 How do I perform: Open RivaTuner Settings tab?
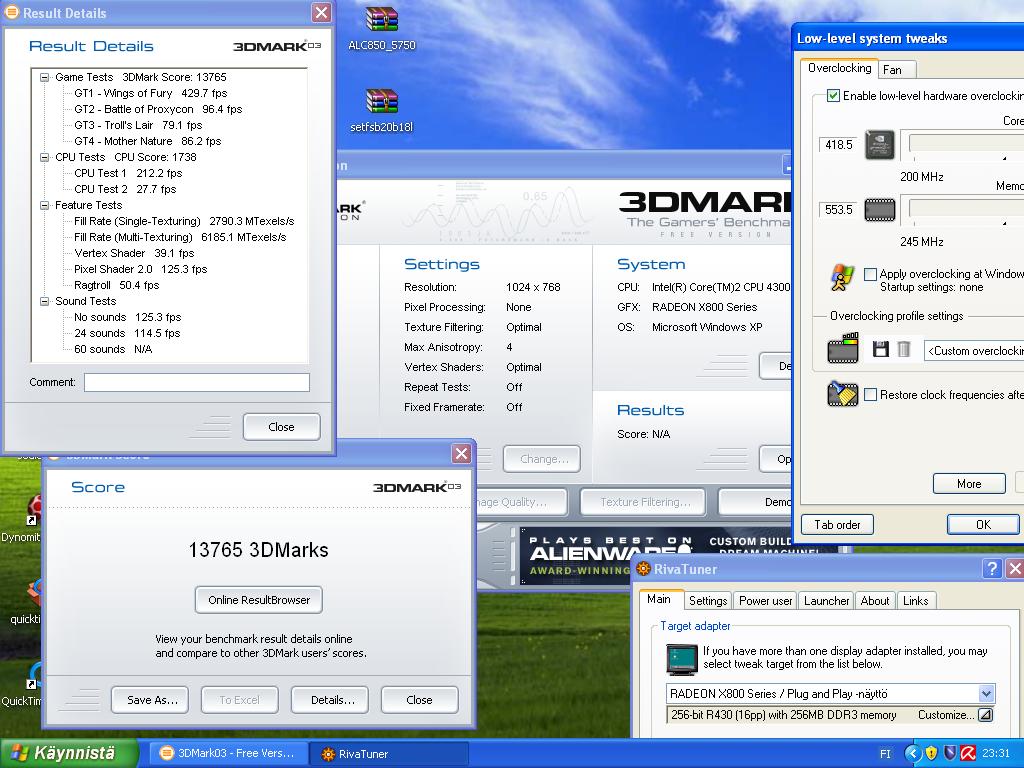click(x=708, y=601)
